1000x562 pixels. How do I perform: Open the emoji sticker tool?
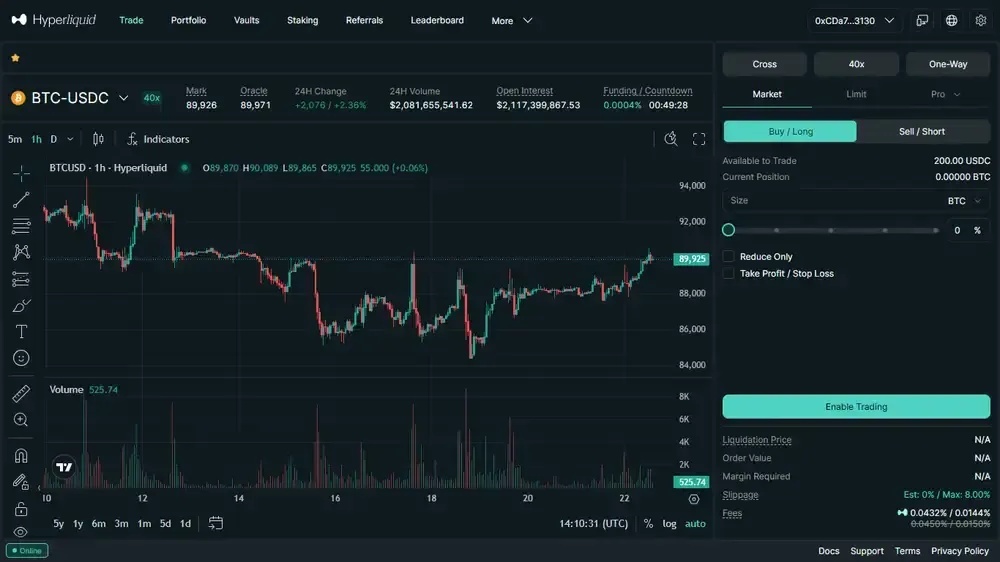tap(21, 358)
